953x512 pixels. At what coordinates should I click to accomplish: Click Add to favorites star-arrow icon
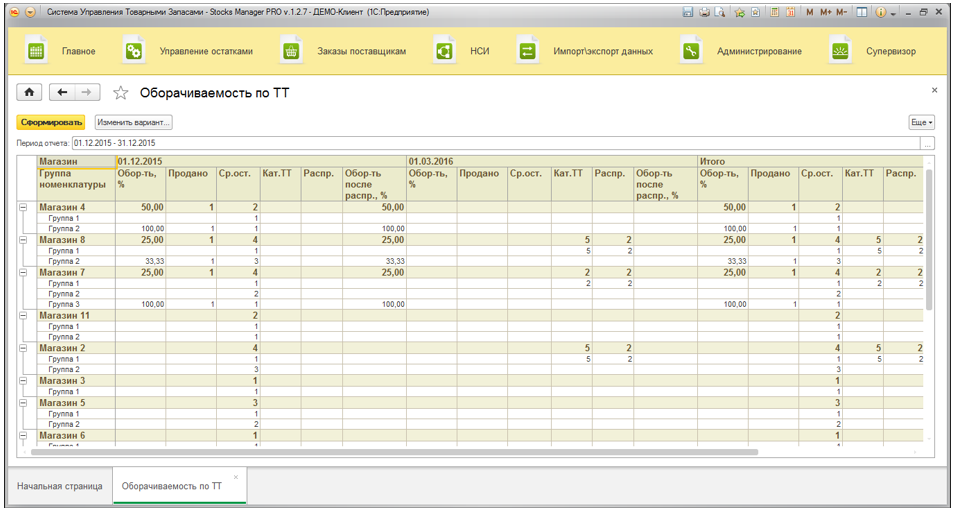(740, 12)
